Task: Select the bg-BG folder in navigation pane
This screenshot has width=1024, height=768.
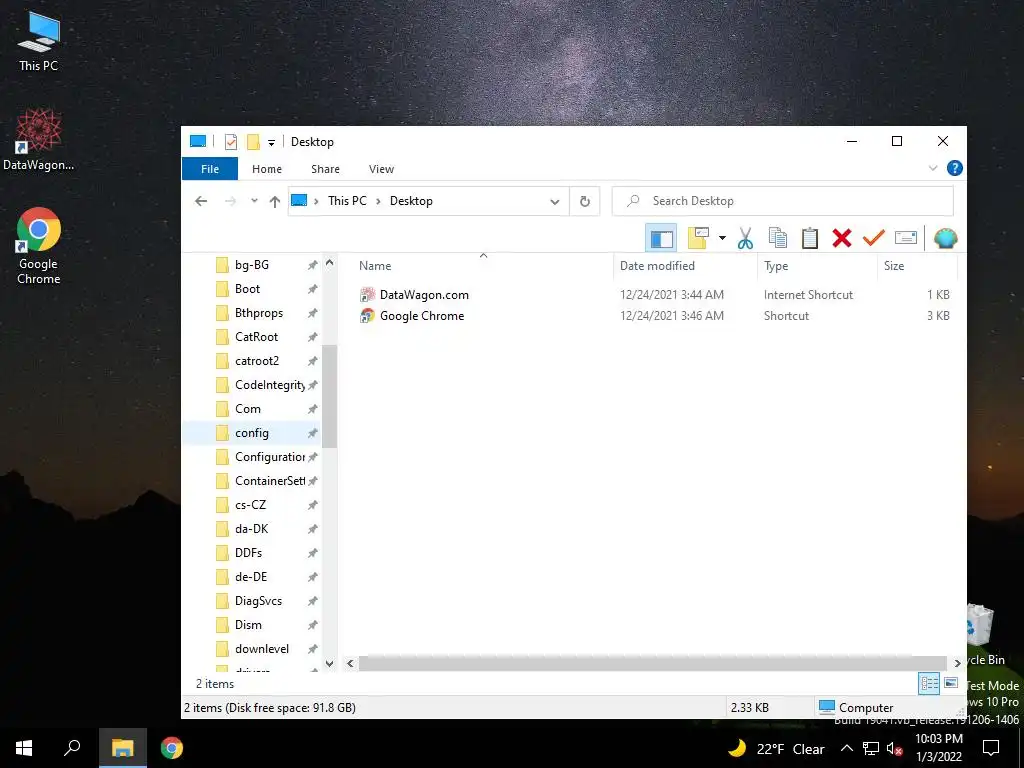Action: coord(251,264)
